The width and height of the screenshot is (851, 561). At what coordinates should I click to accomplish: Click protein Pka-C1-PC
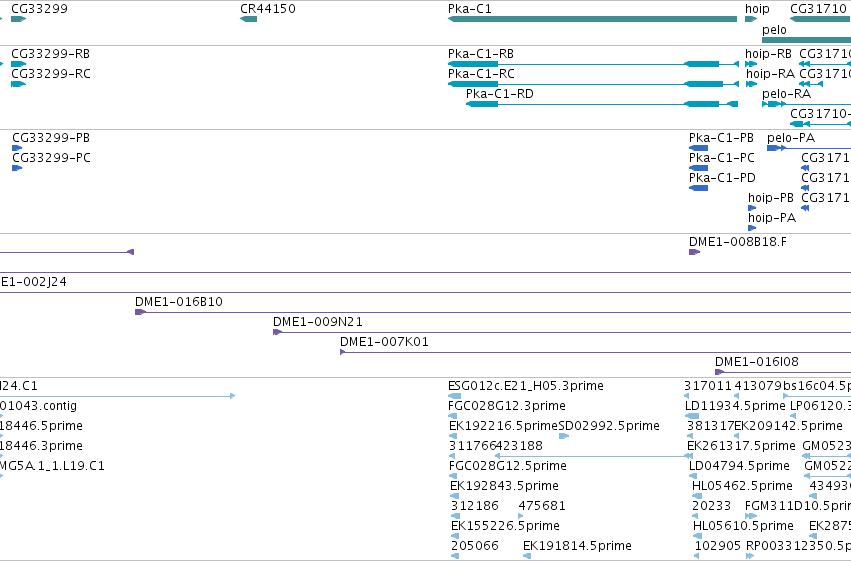pyautogui.click(x=698, y=168)
